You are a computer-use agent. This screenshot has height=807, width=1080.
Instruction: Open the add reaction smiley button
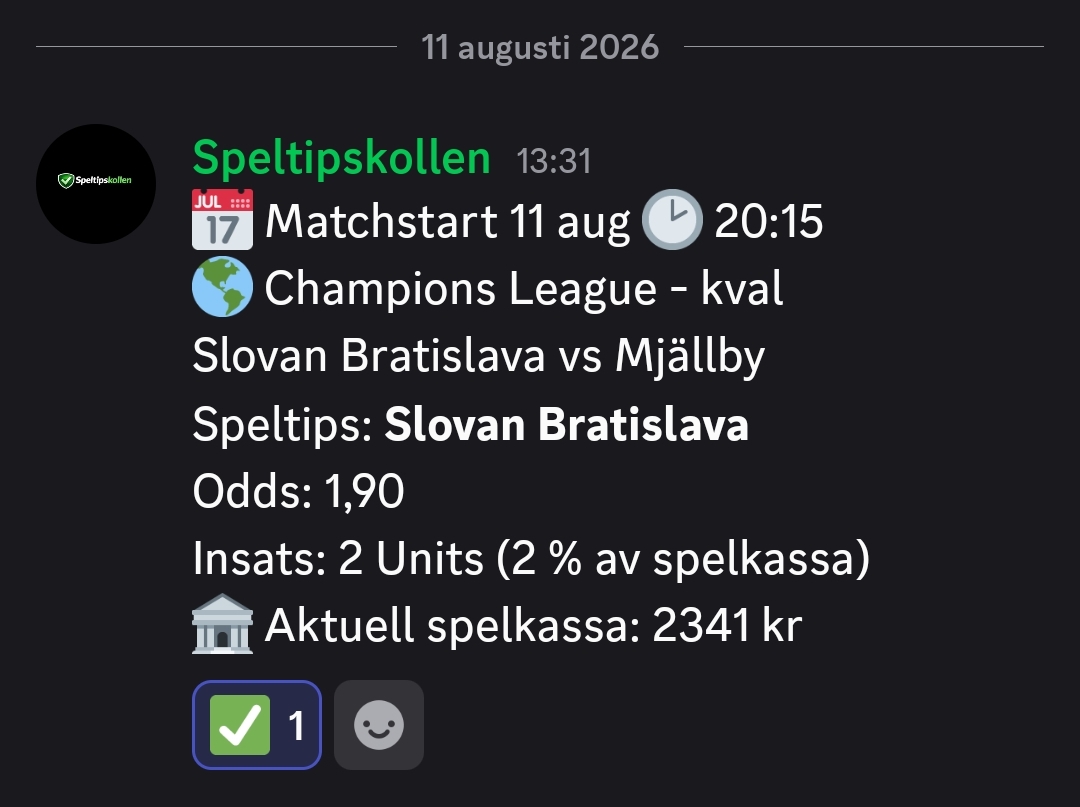point(379,725)
